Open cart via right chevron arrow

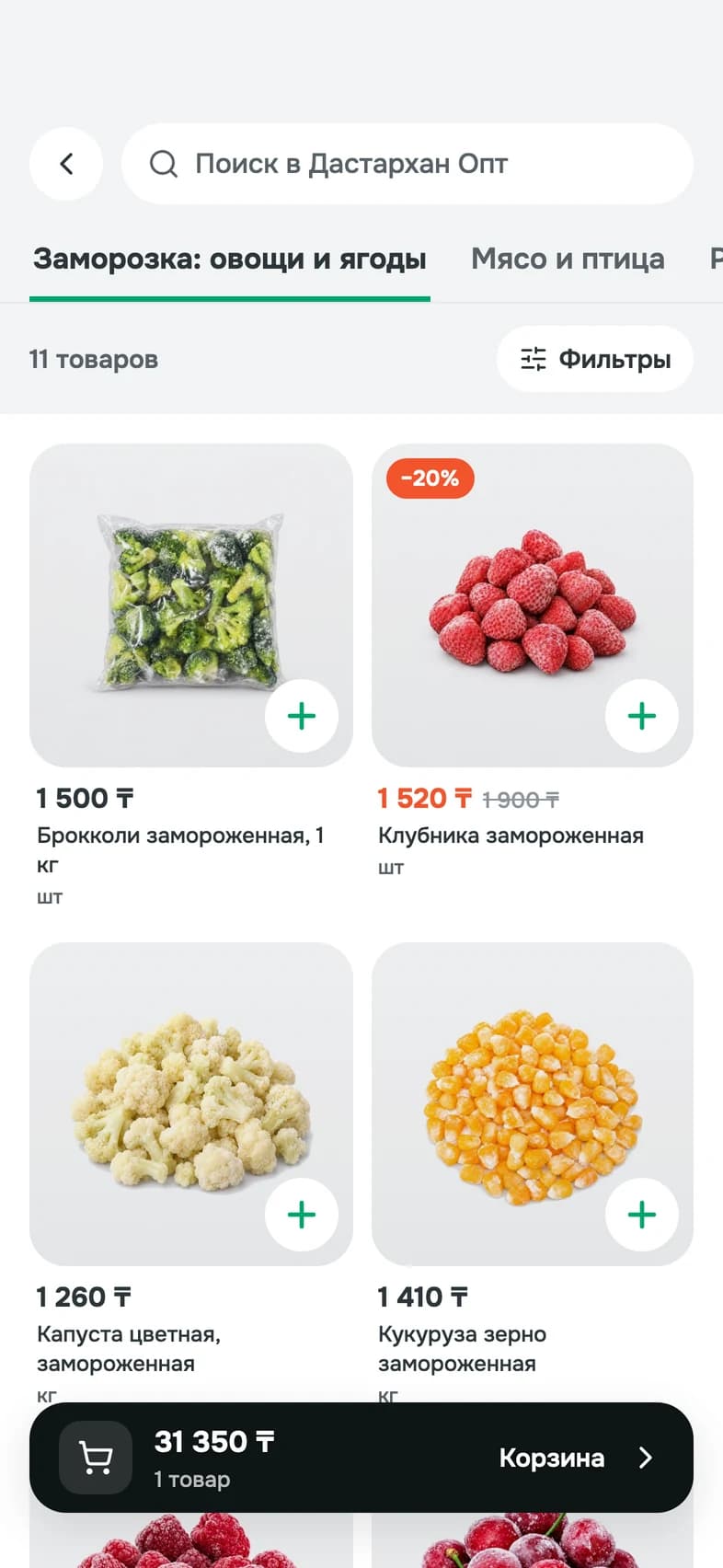point(646,1458)
